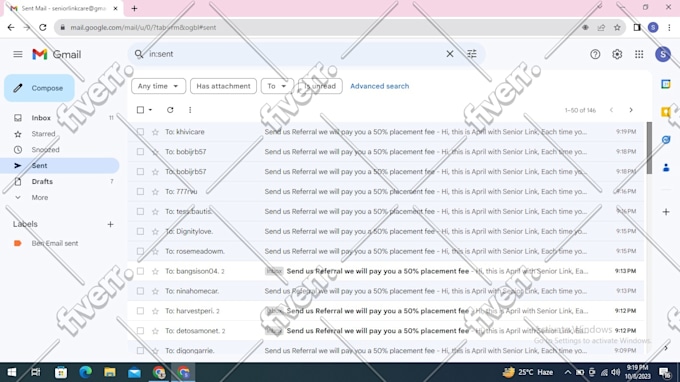The image size is (680, 382).
Task: Open email sent to digongarrie
Action: coord(386,350)
